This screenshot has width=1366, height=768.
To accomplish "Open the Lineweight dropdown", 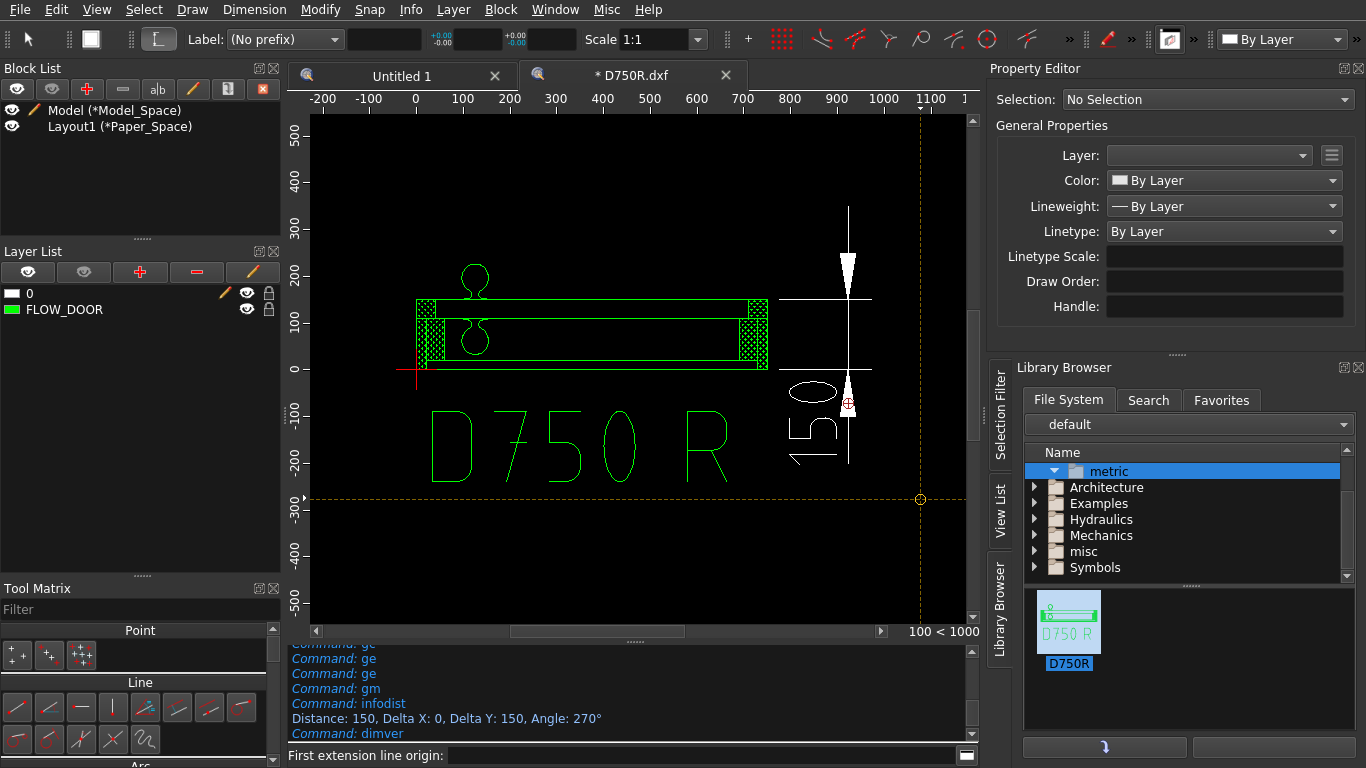I will 1225,206.
